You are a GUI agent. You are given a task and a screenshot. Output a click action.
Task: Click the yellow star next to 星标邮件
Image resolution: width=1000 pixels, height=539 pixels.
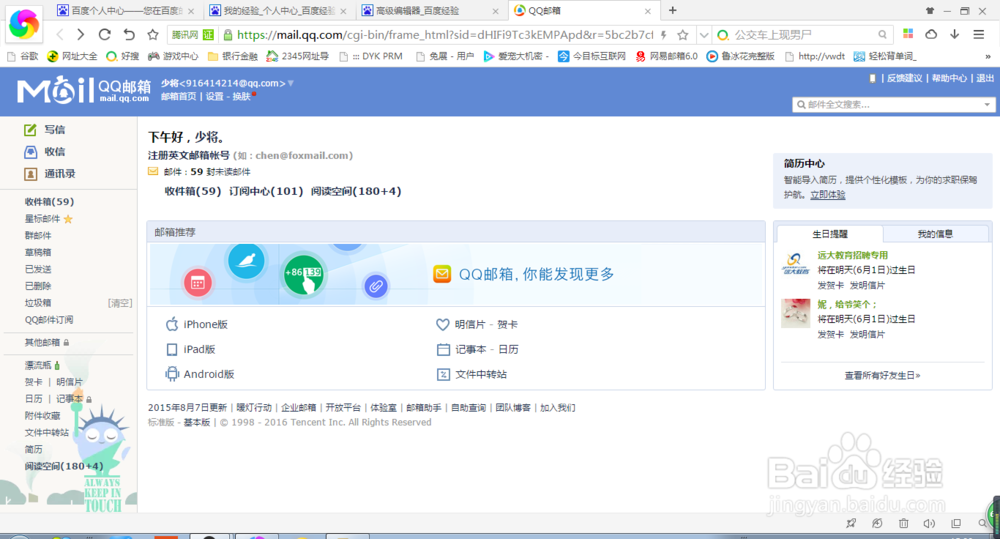[x=68, y=219]
